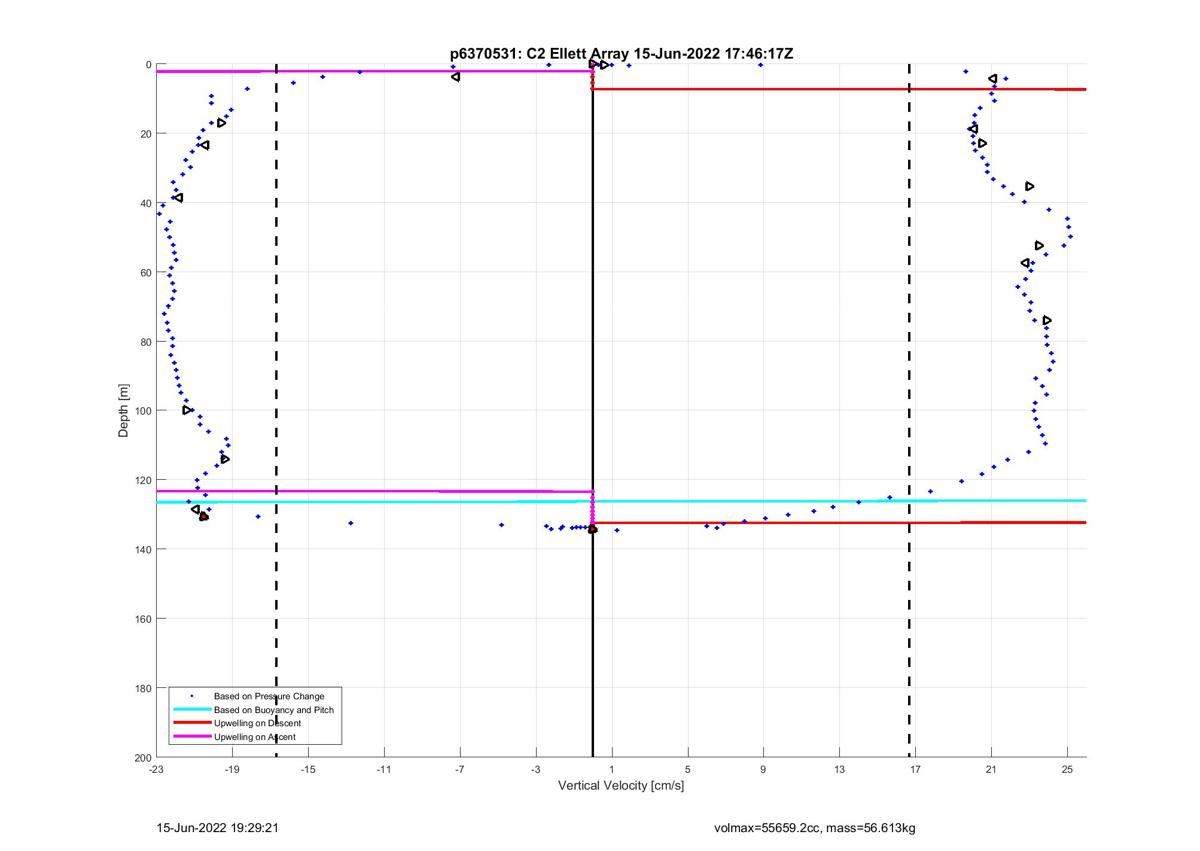Click x-axis tick label -15
Image resolution: width=1200 pixels, height=851 pixels.
tap(308, 769)
